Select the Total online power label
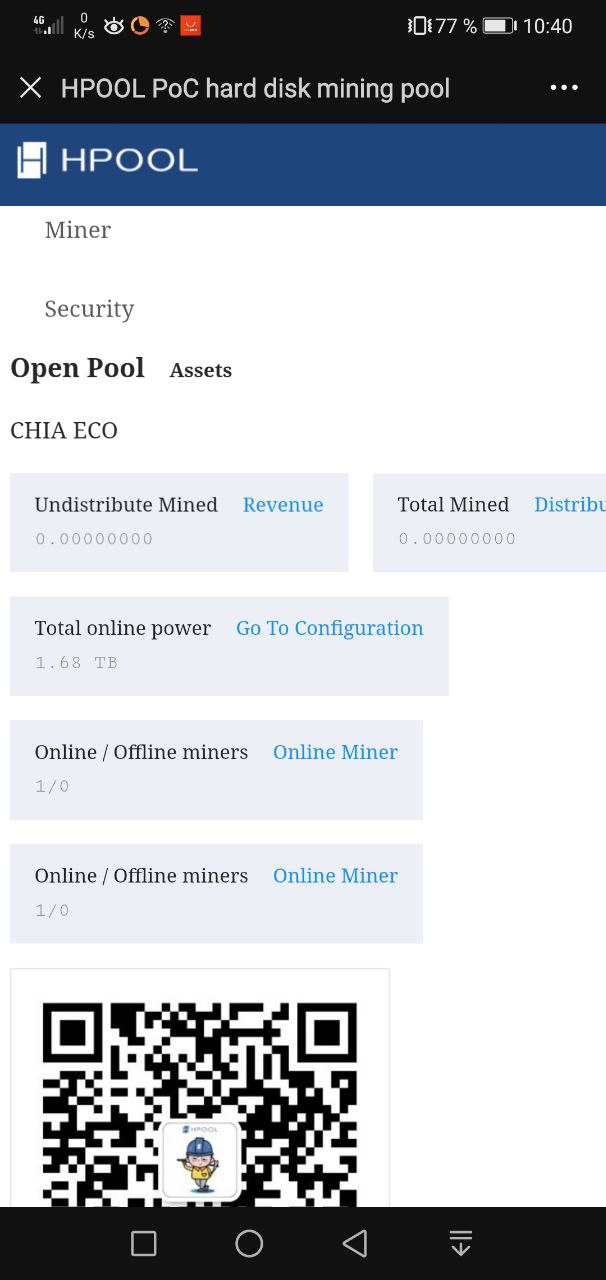The width and height of the screenshot is (606, 1280). click(123, 628)
